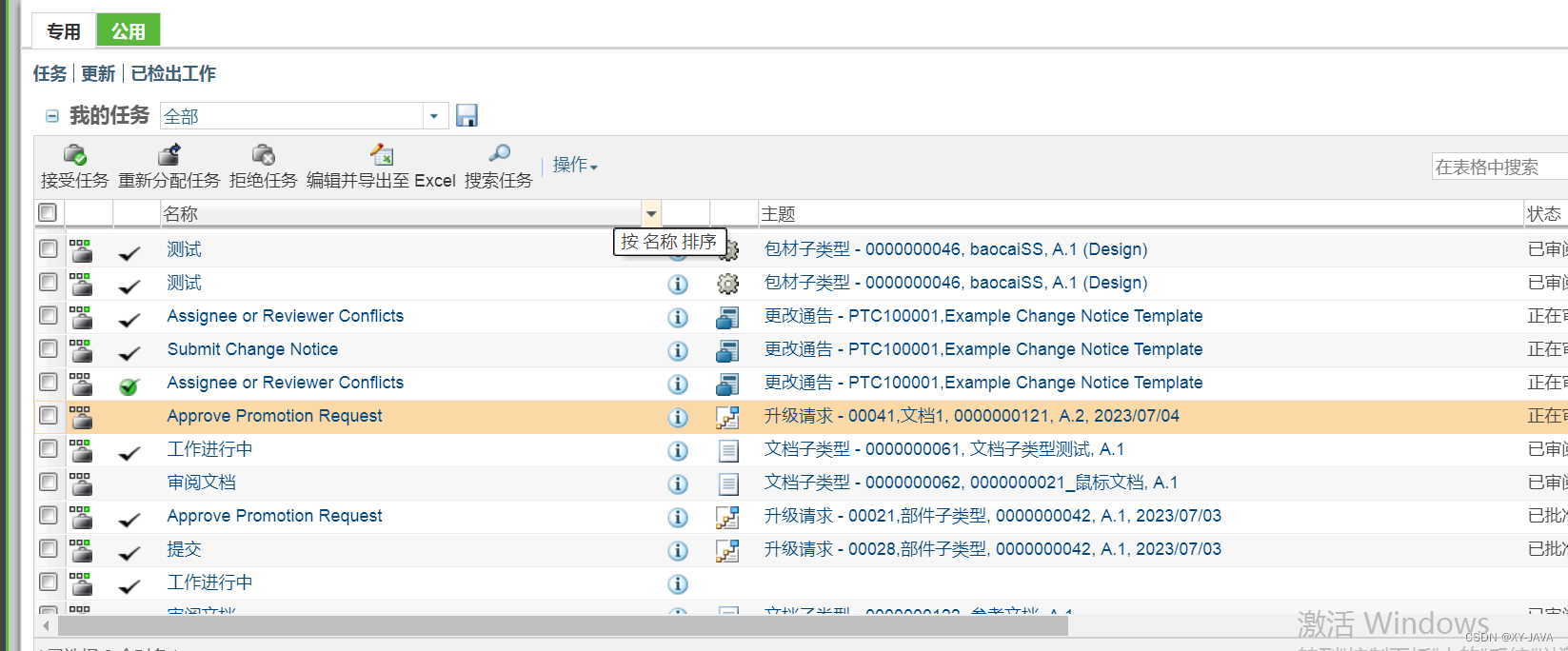Click the Search Tasks (搜索任务) magnifier icon
The image size is (1568, 651).
coord(499,153)
